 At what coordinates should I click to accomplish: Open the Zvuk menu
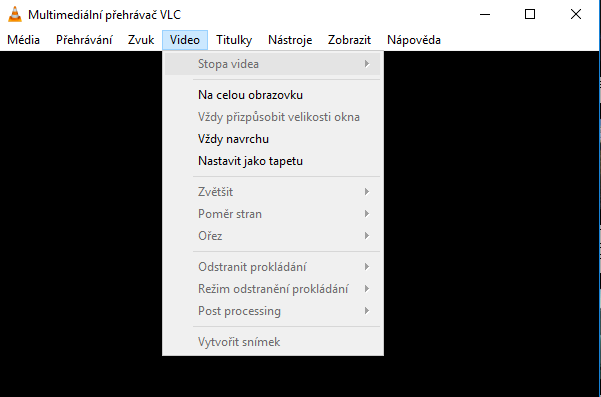[x=141, y=40]
